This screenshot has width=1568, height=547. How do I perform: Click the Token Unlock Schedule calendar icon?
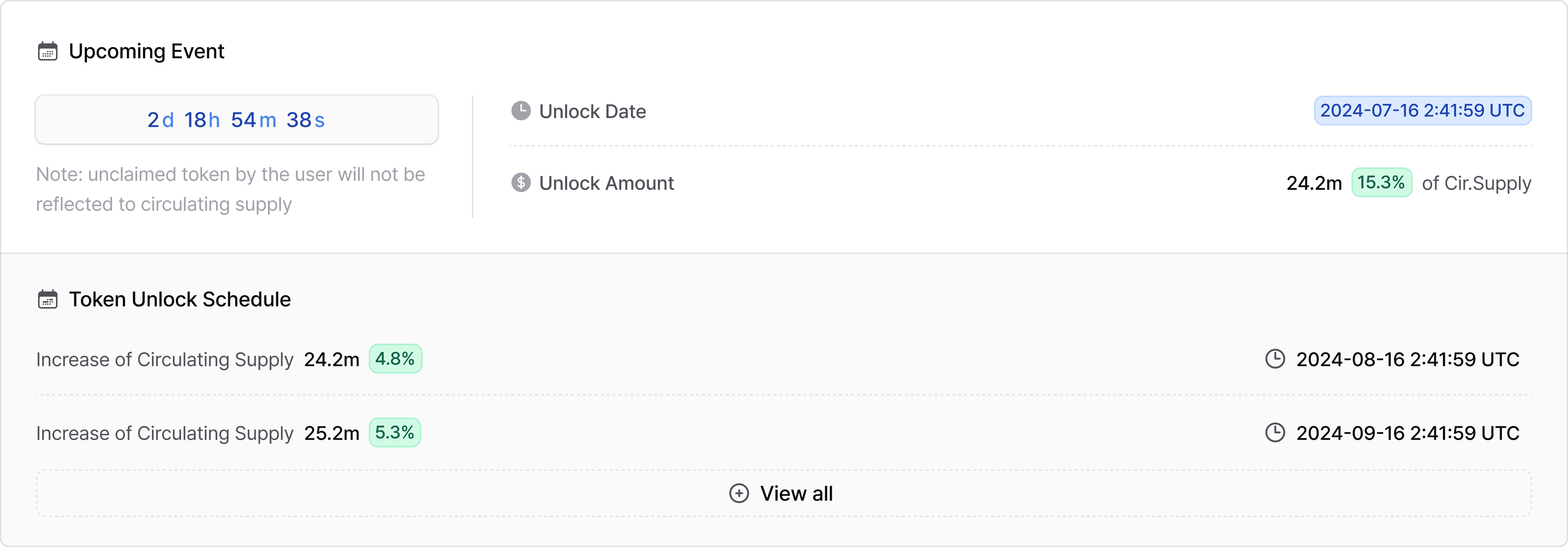click(47, 299)
